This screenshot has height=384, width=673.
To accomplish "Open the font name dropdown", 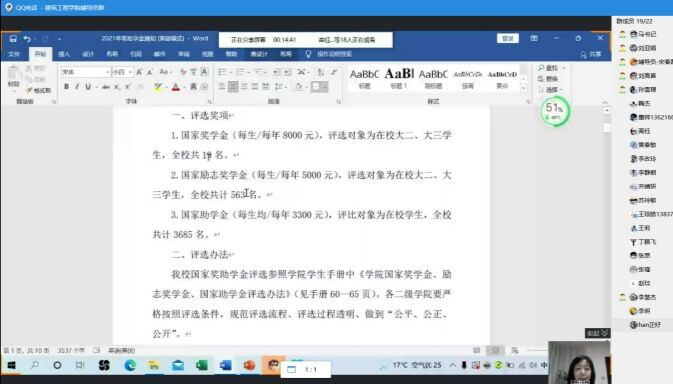I will 108,72.
